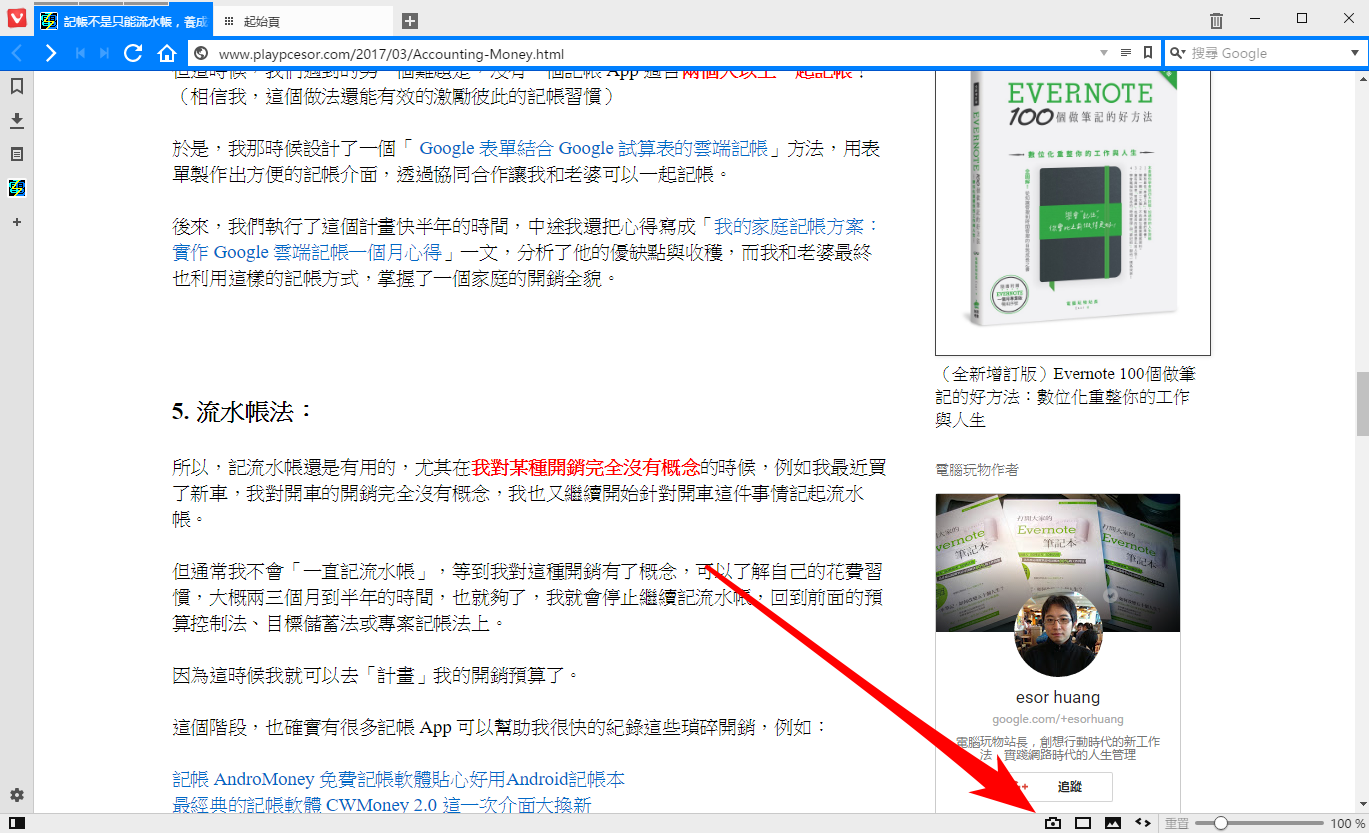Open 我的家庭記帳方案 article link
The image size is (1369, 833).
point(526,239)
